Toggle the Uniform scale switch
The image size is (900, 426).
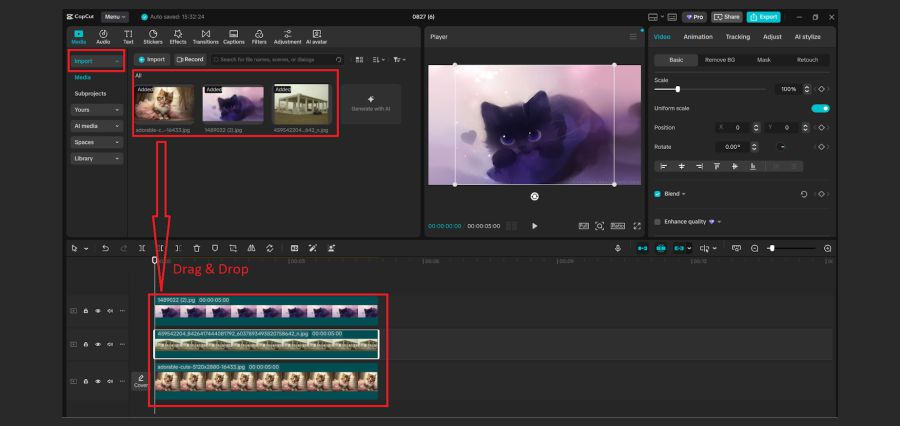[820, 108]
